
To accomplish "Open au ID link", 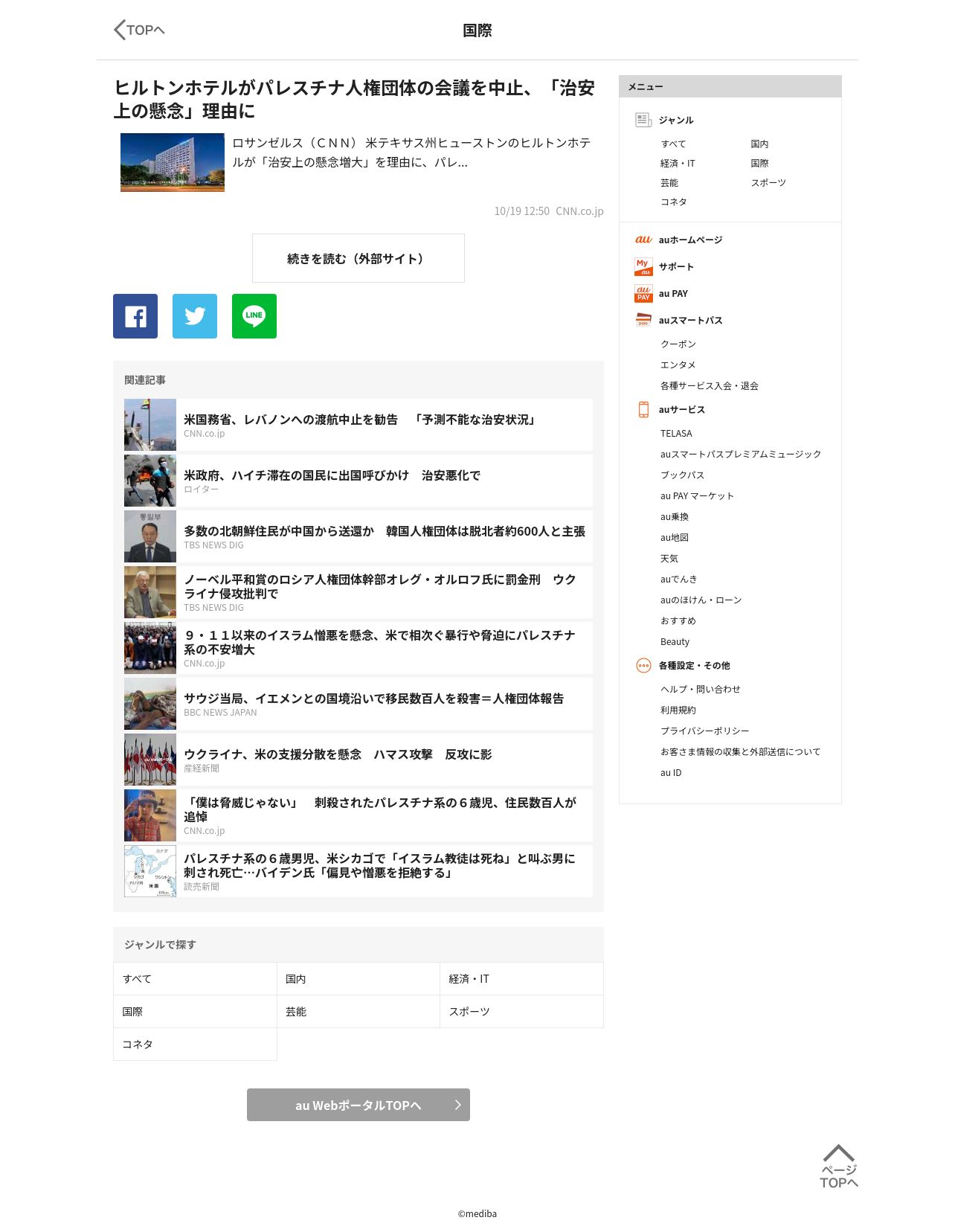I will pos(671,772).
